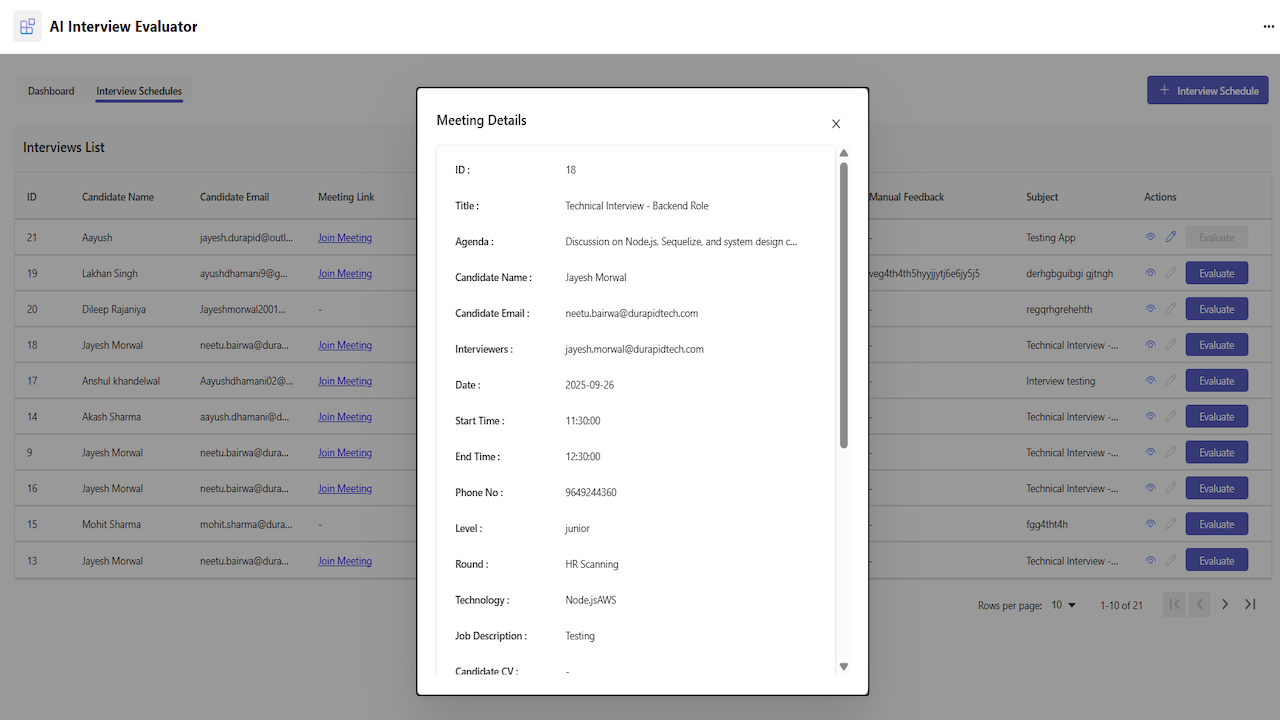Viewport: 1280px width, 720px height.
Task: Click Evaluate for Anshul khandelwal
Action: pyautogui.click(x=1217, y=381)
